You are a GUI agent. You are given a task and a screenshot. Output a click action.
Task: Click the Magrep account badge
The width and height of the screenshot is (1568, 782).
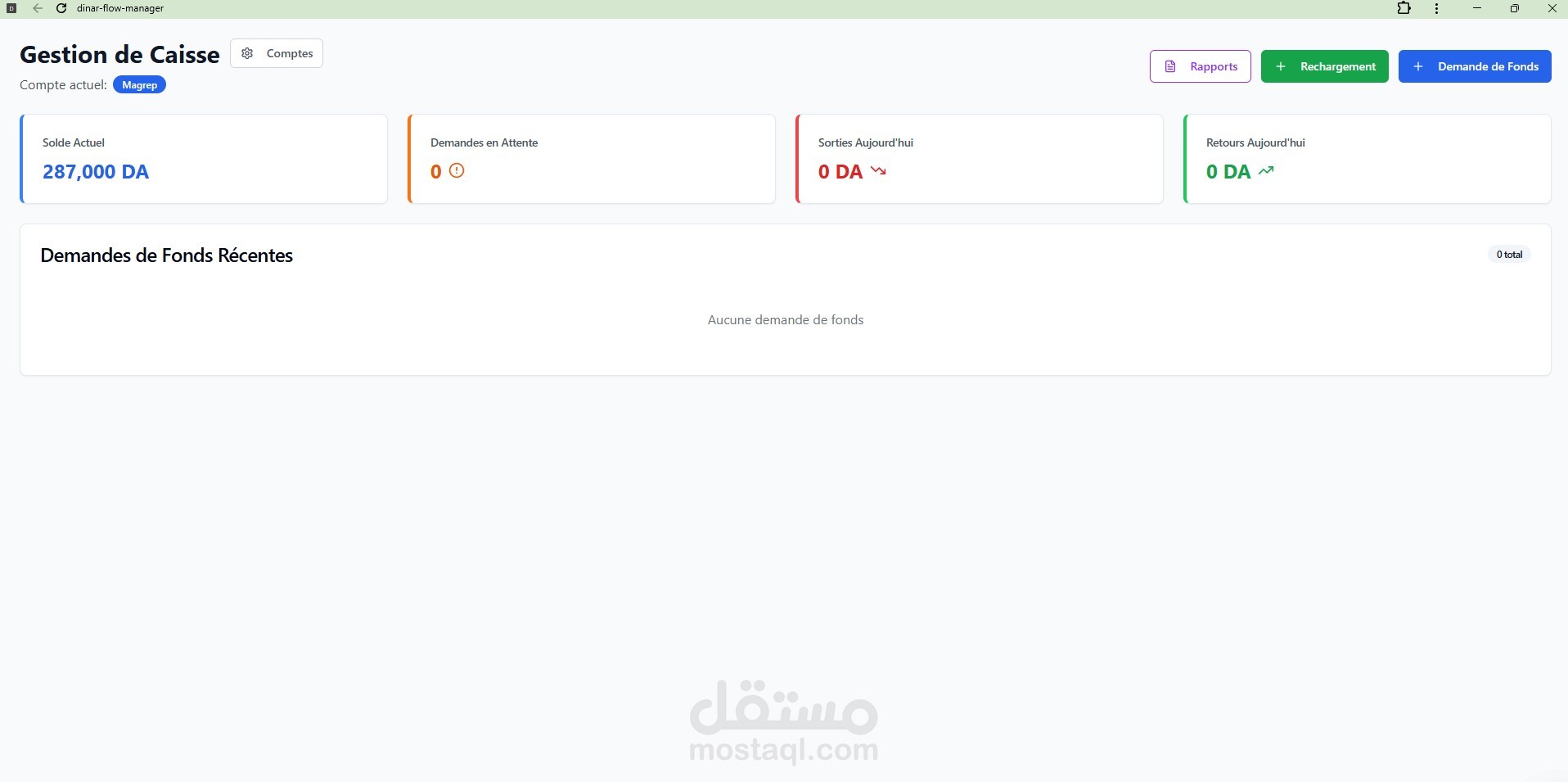point(138,84)
